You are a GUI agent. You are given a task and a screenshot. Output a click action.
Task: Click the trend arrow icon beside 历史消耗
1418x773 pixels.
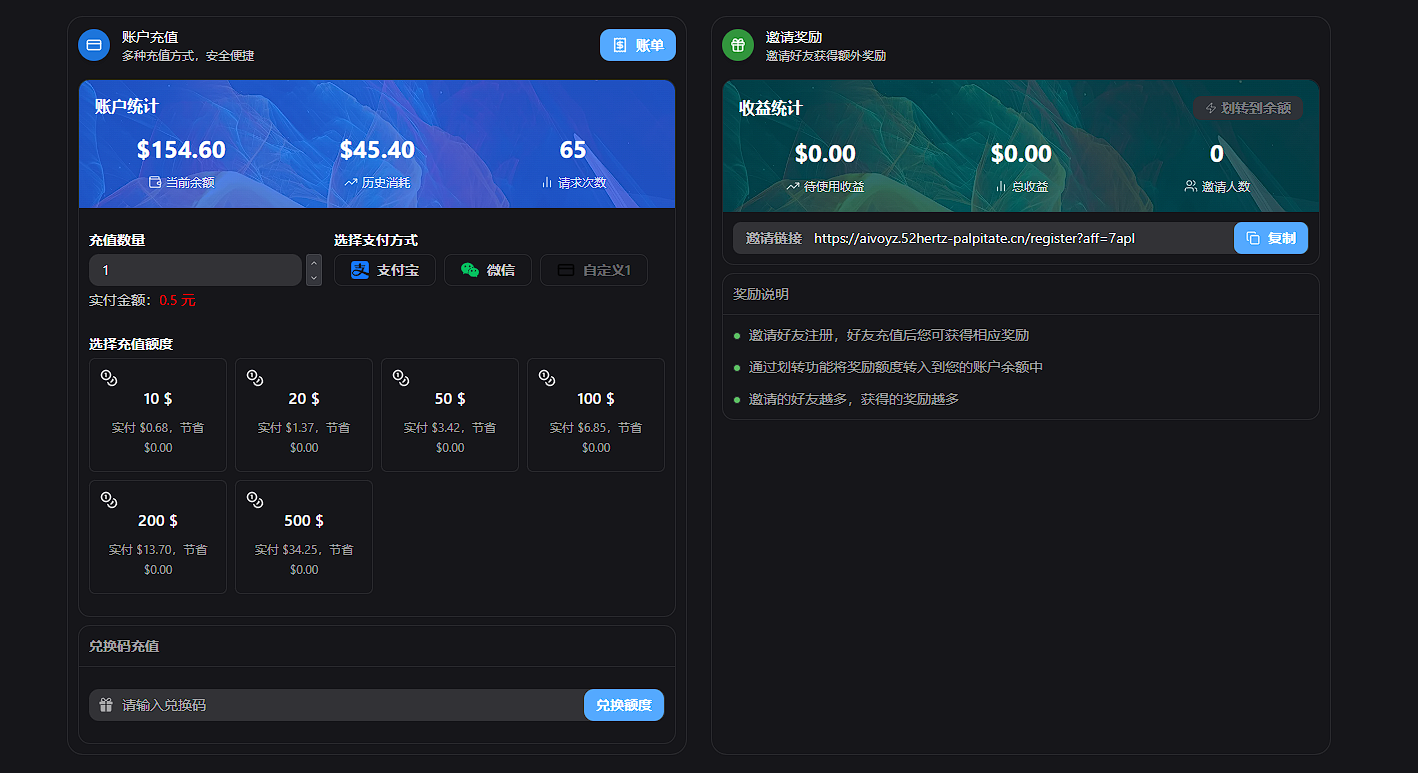(x=351, y=183)
